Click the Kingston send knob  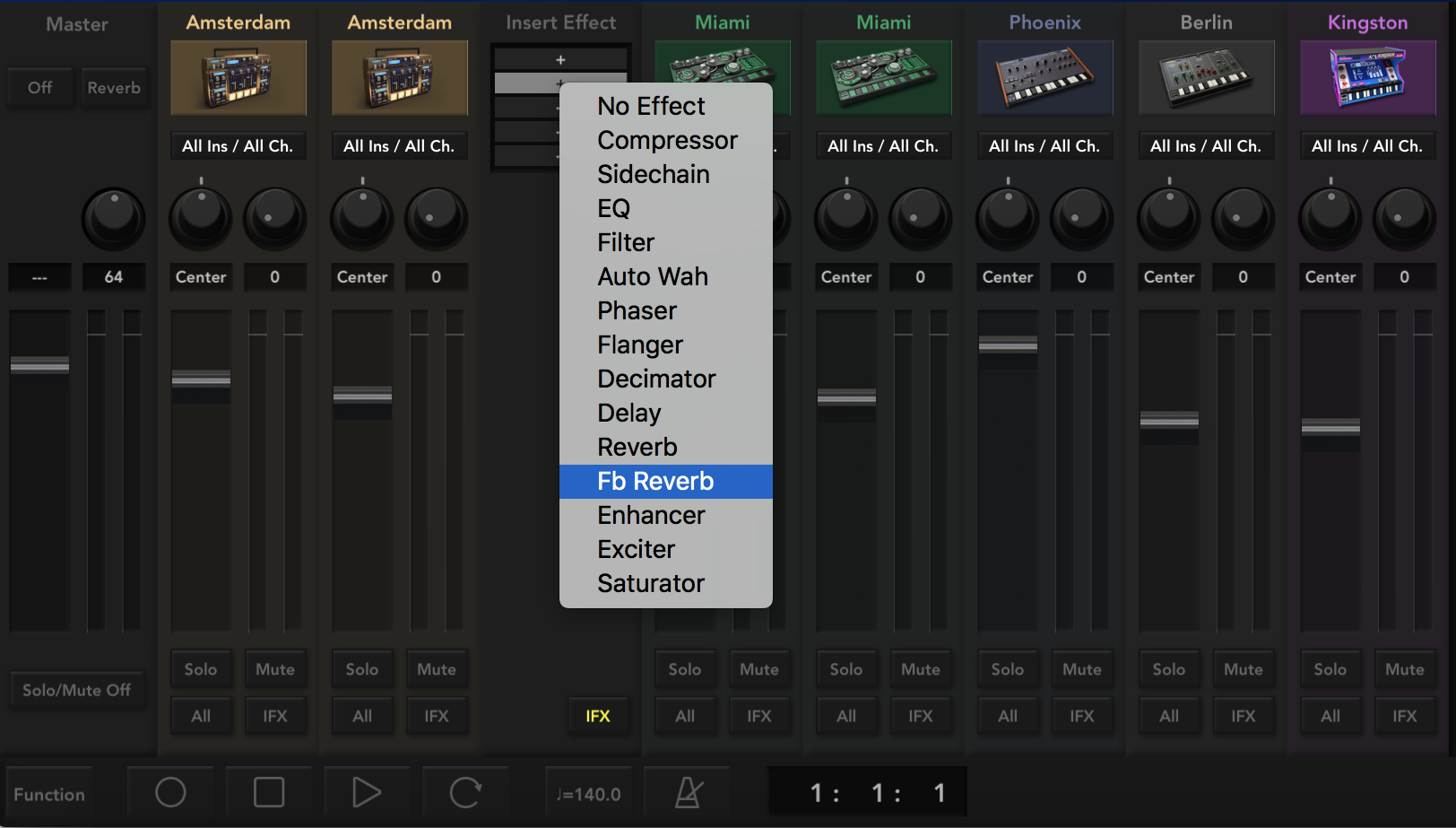[1405, 219]
